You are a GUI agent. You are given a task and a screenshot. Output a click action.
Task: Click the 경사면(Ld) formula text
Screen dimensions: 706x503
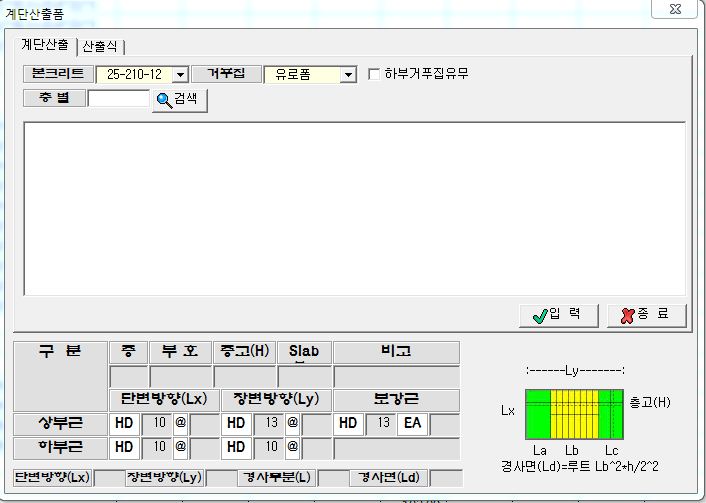579,467
